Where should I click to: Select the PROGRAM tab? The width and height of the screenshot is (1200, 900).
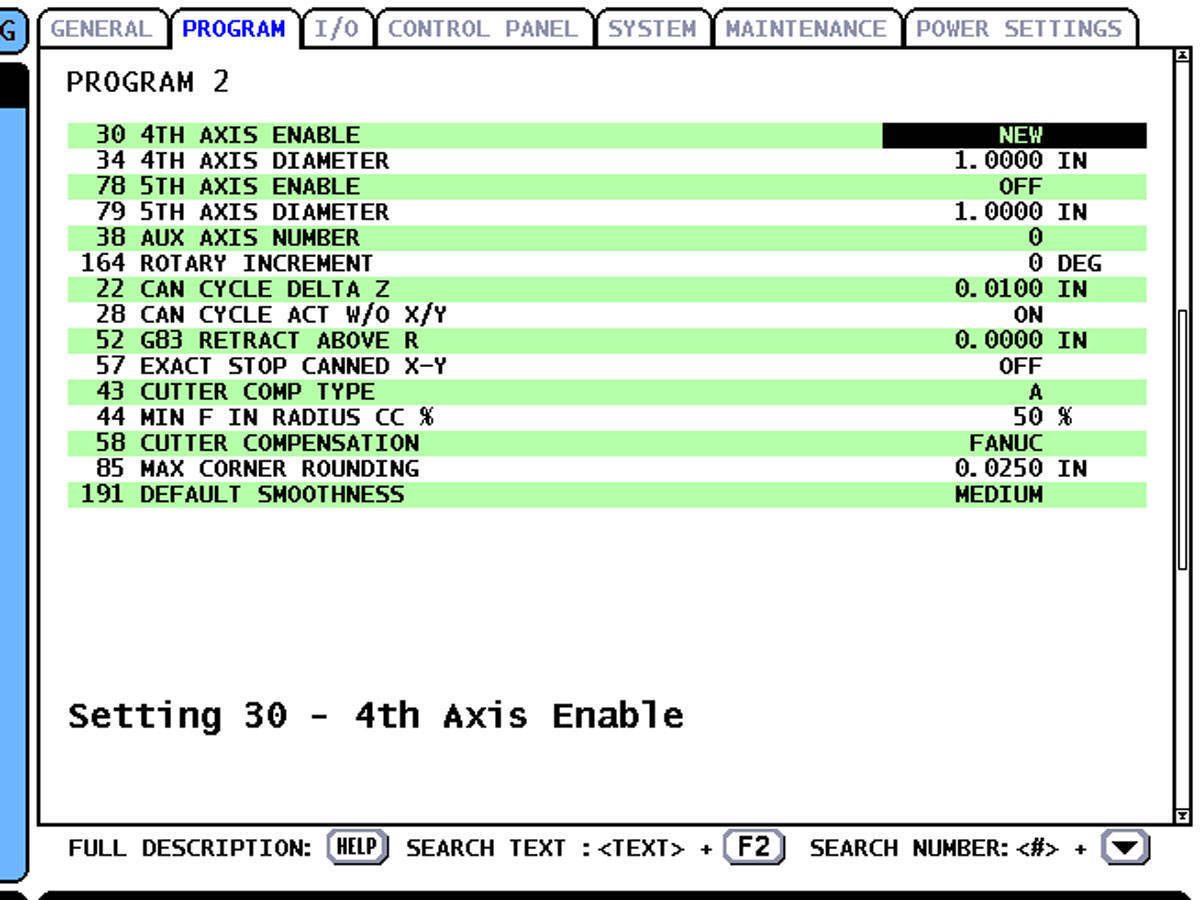[234, 29]
